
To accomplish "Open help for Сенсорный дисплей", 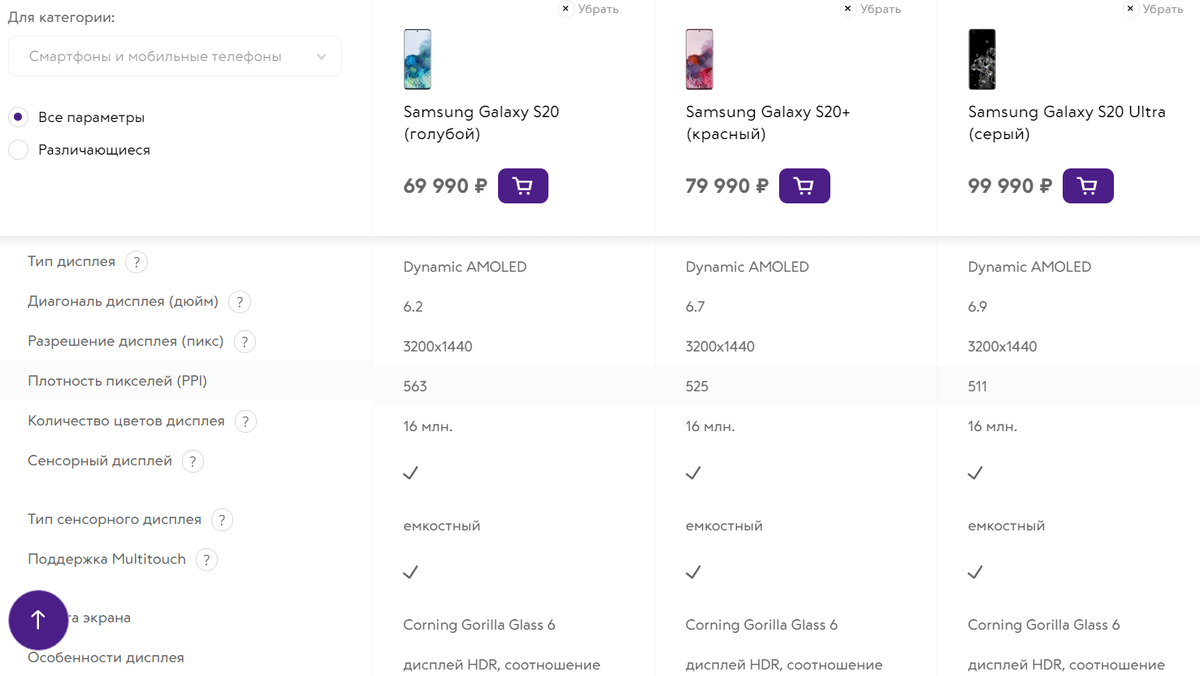I will (193, 462).
